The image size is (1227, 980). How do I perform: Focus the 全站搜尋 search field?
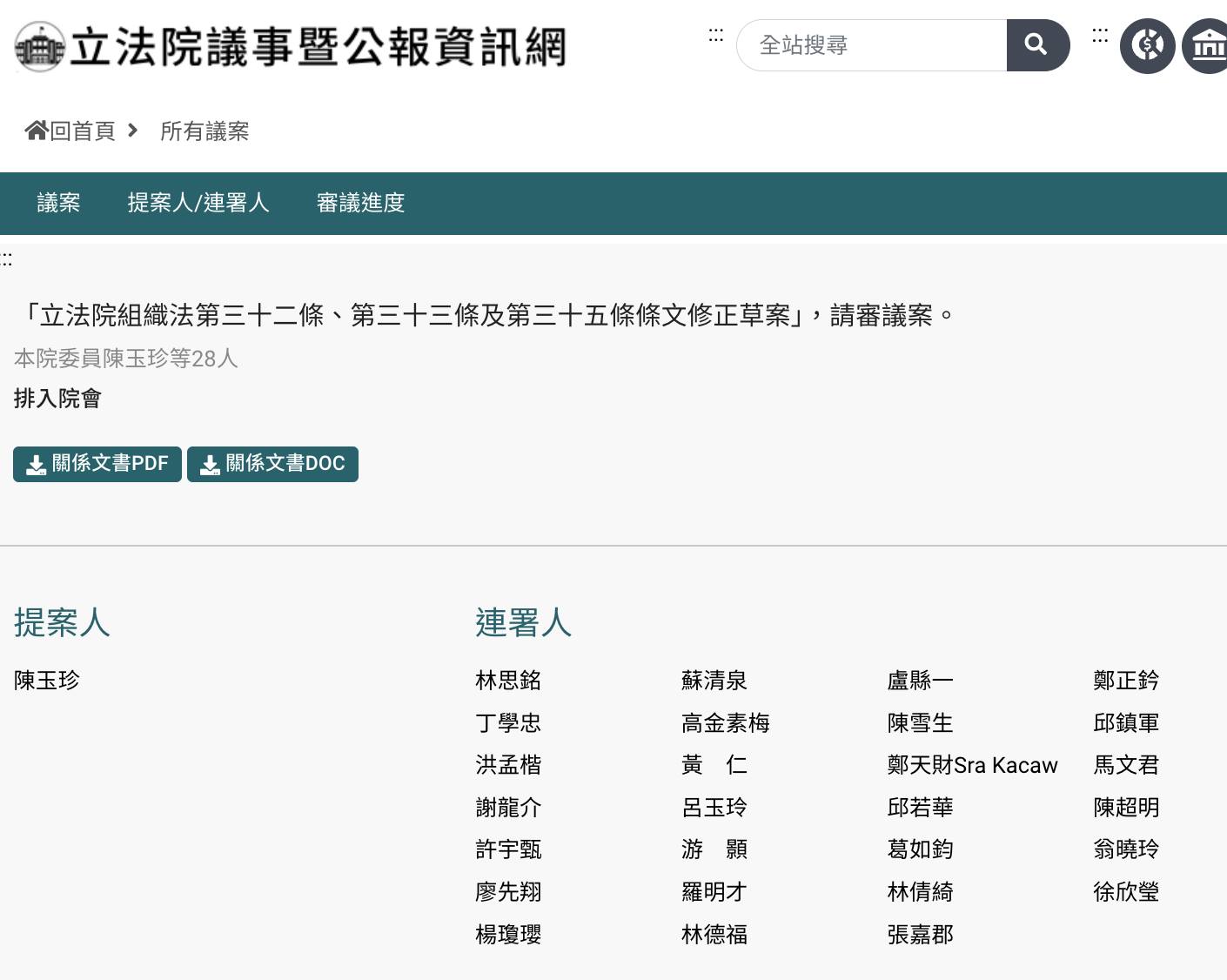click(x=871, y=45)
